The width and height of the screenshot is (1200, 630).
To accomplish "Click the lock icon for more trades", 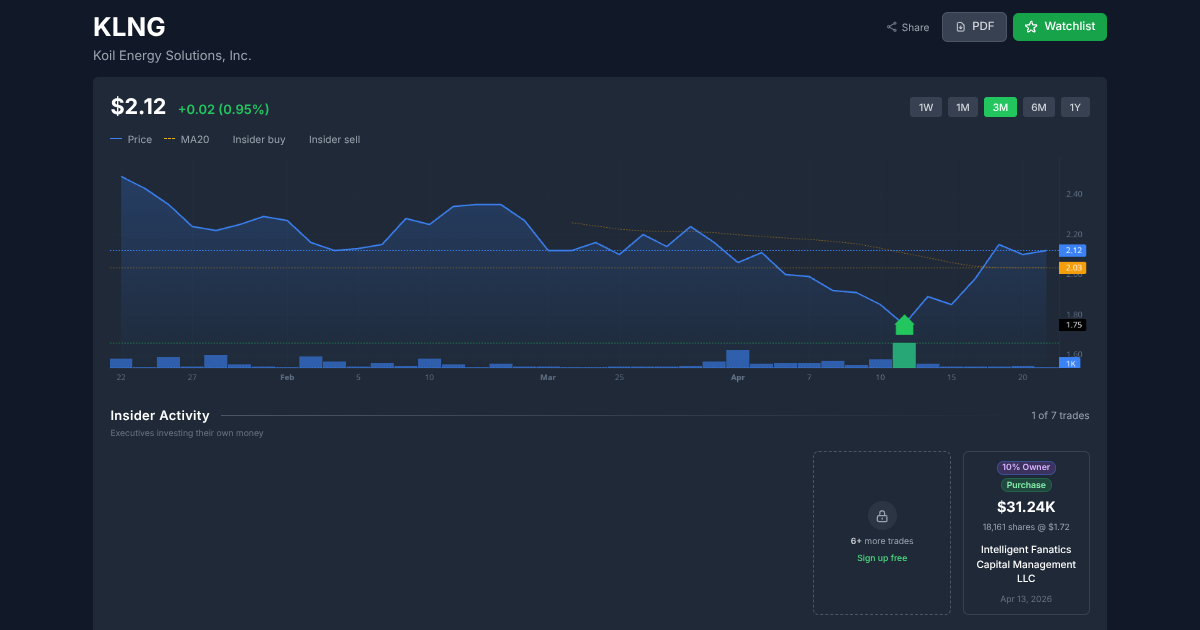I will pos(882,516).
